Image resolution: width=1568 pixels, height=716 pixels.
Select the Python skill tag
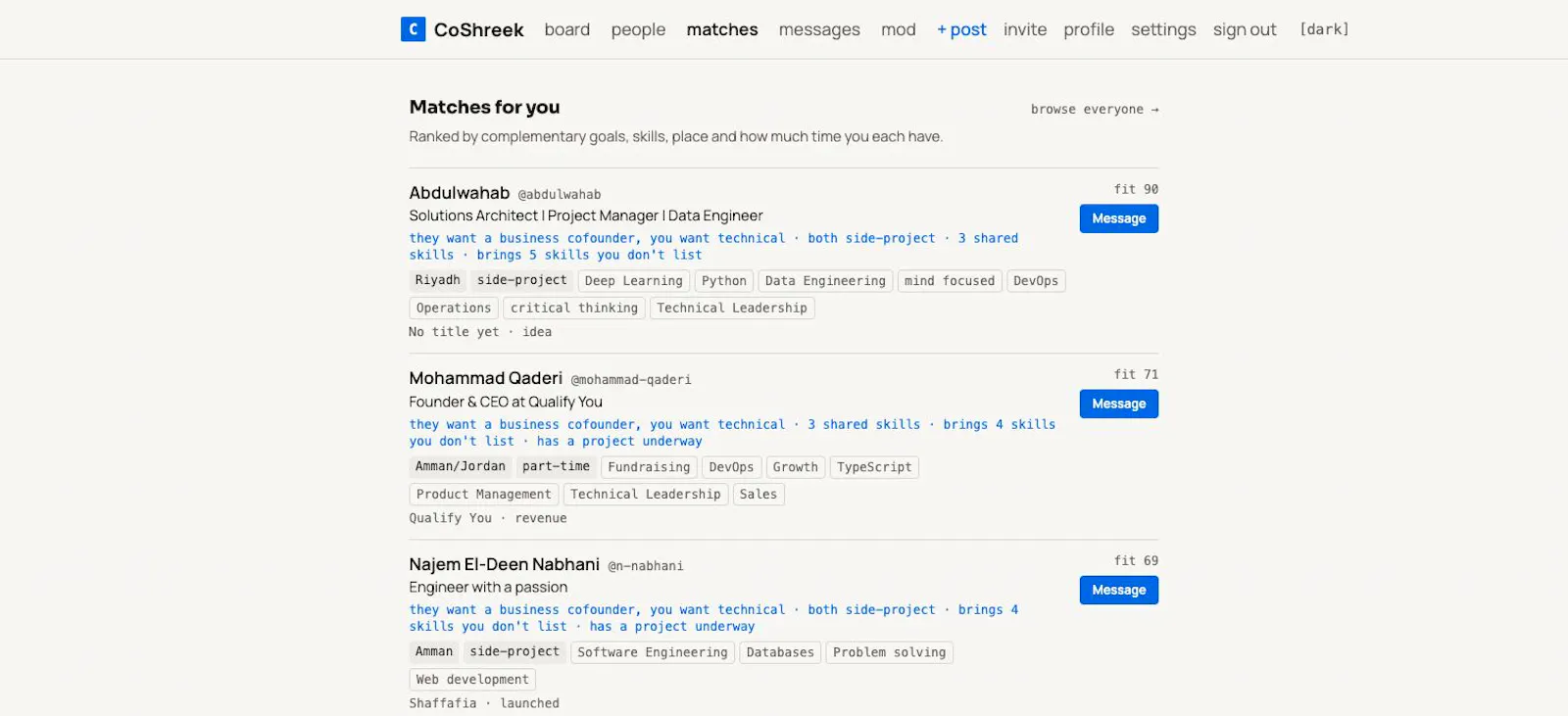[x=724, y=281]
